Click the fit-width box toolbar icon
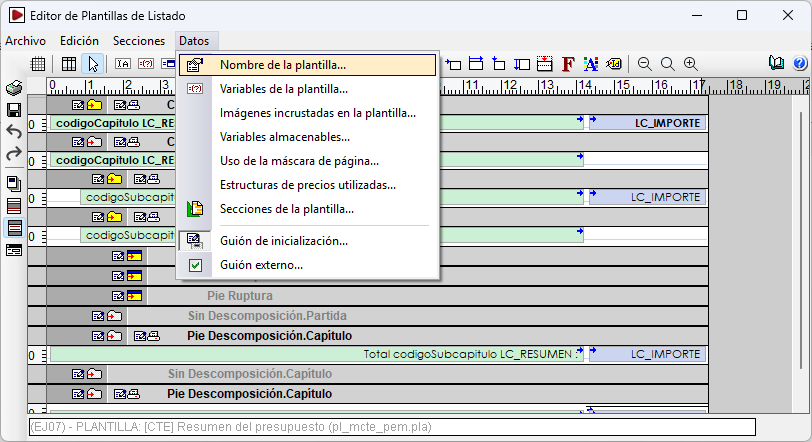The width and height of the screenshot is (812, 442). click(476, 64)
